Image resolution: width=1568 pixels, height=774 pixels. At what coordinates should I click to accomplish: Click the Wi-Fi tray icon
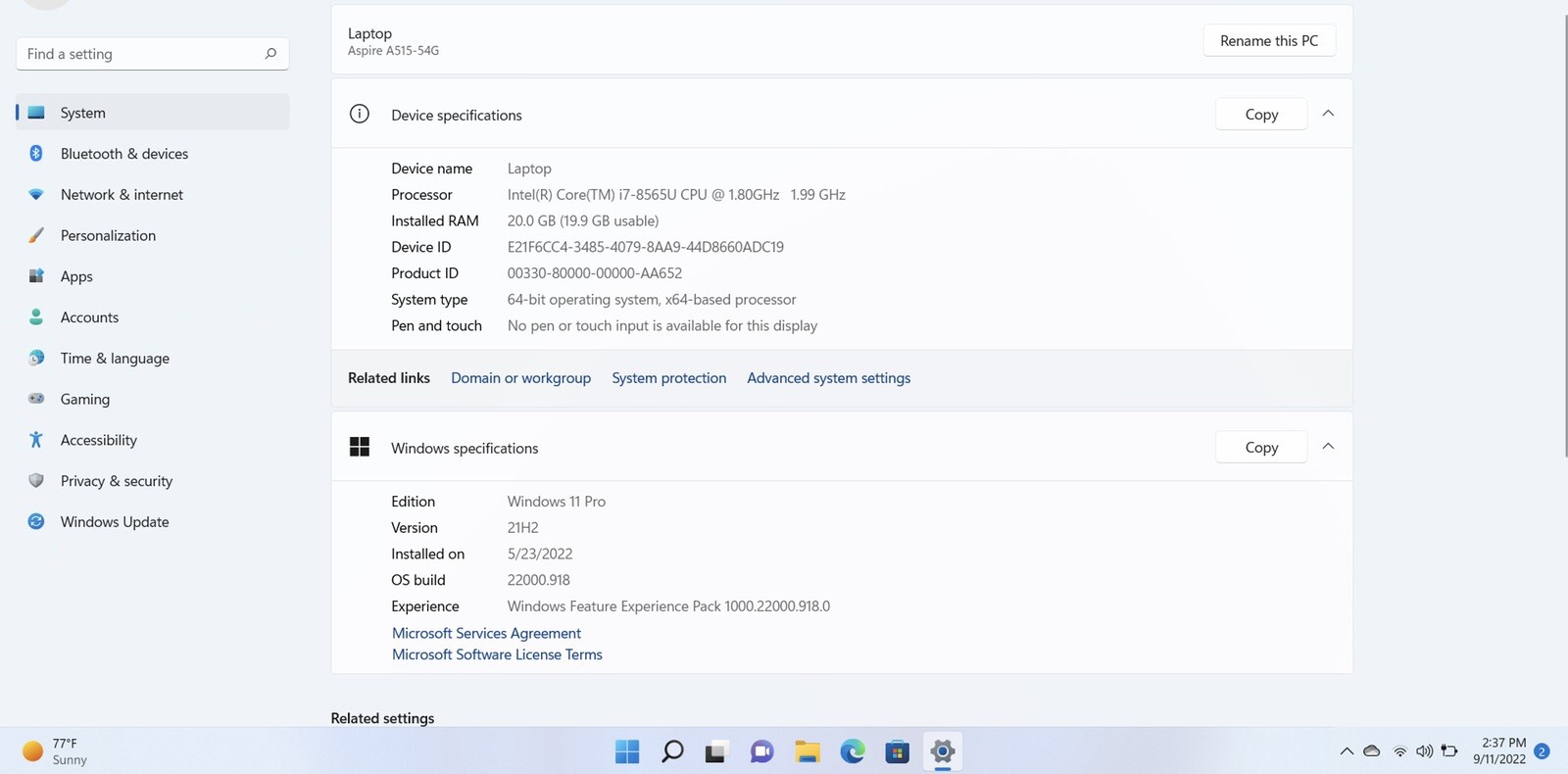[x=1399, y=751]
